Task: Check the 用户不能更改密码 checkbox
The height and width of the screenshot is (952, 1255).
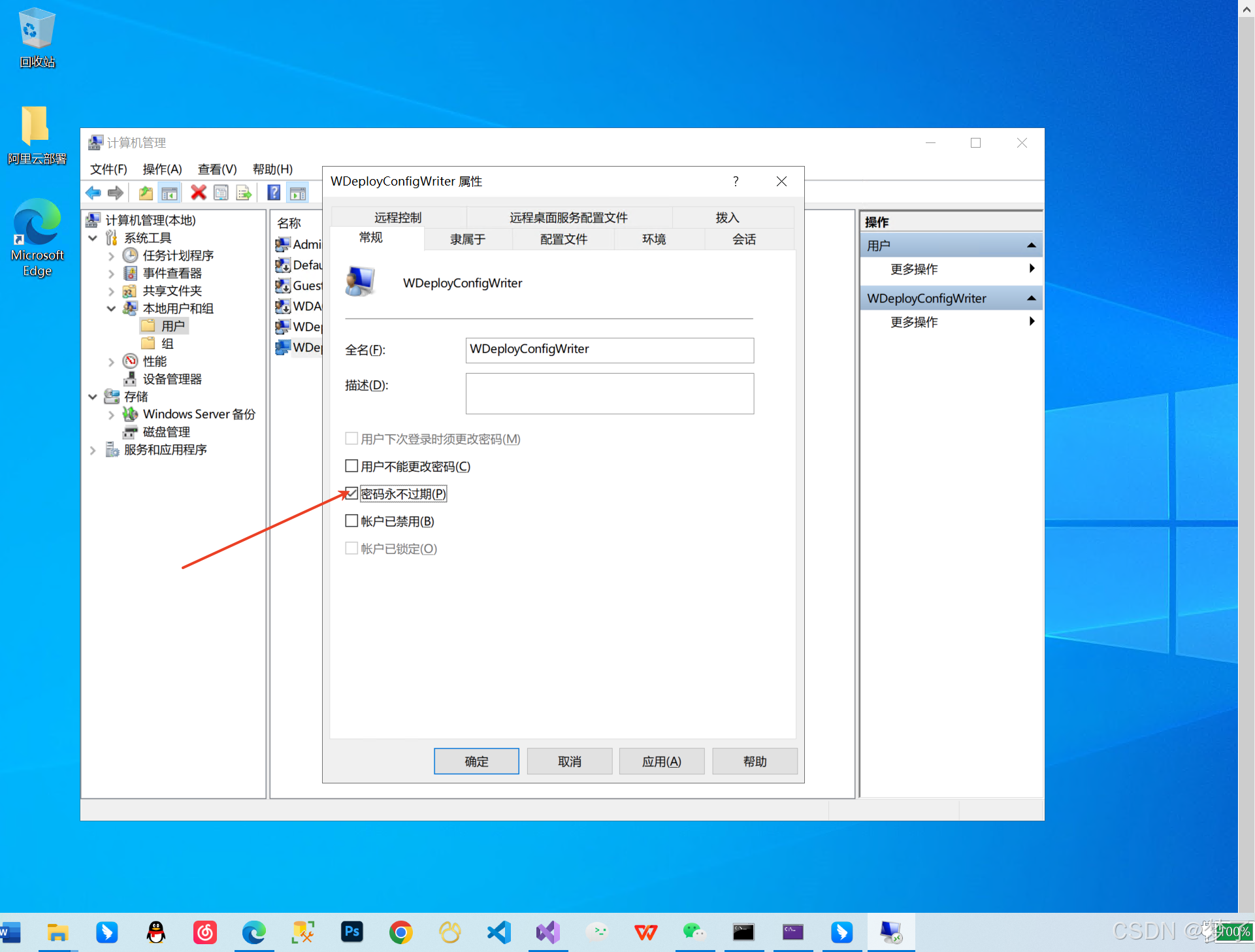Action: pos(351,466)
